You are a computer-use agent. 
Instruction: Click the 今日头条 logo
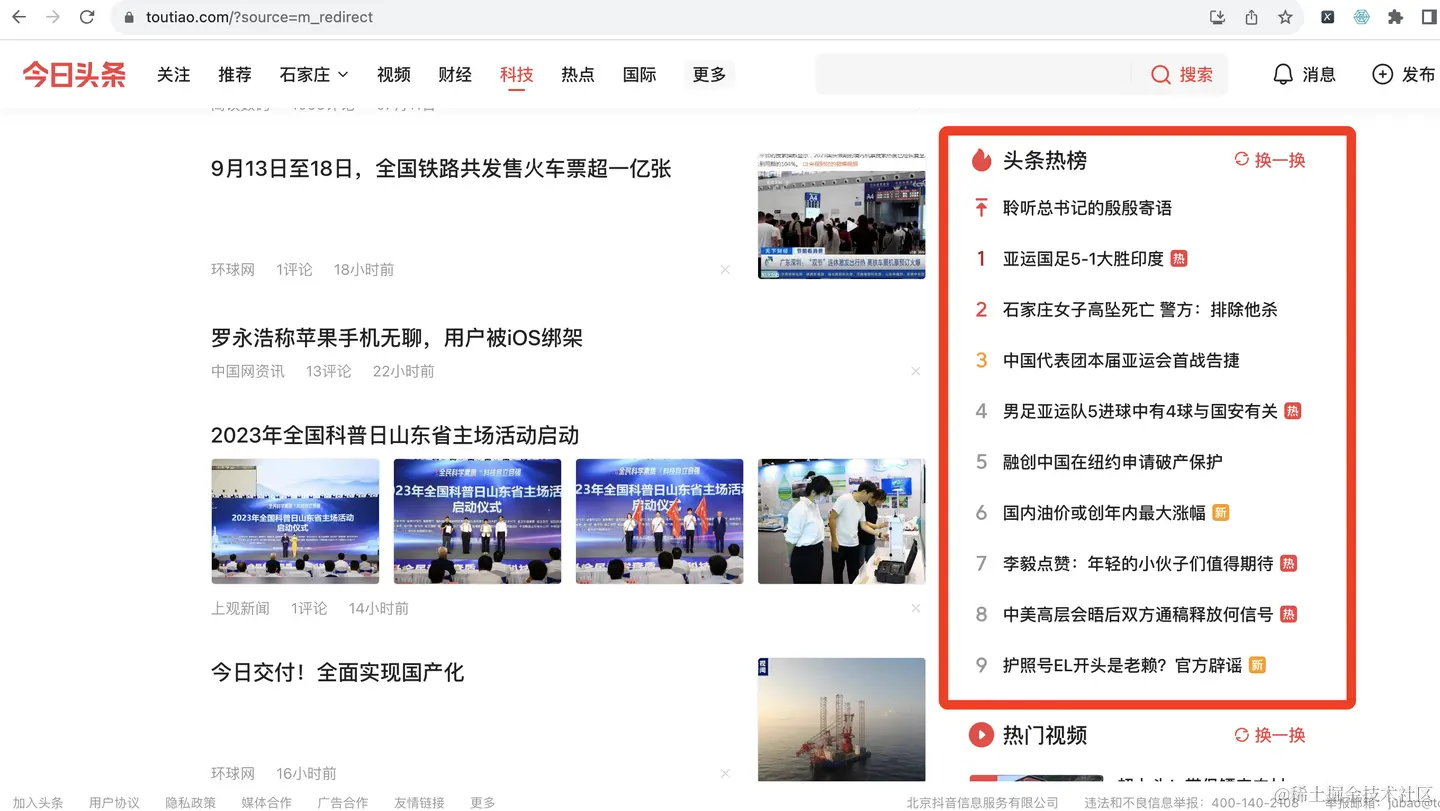[74, 74]
